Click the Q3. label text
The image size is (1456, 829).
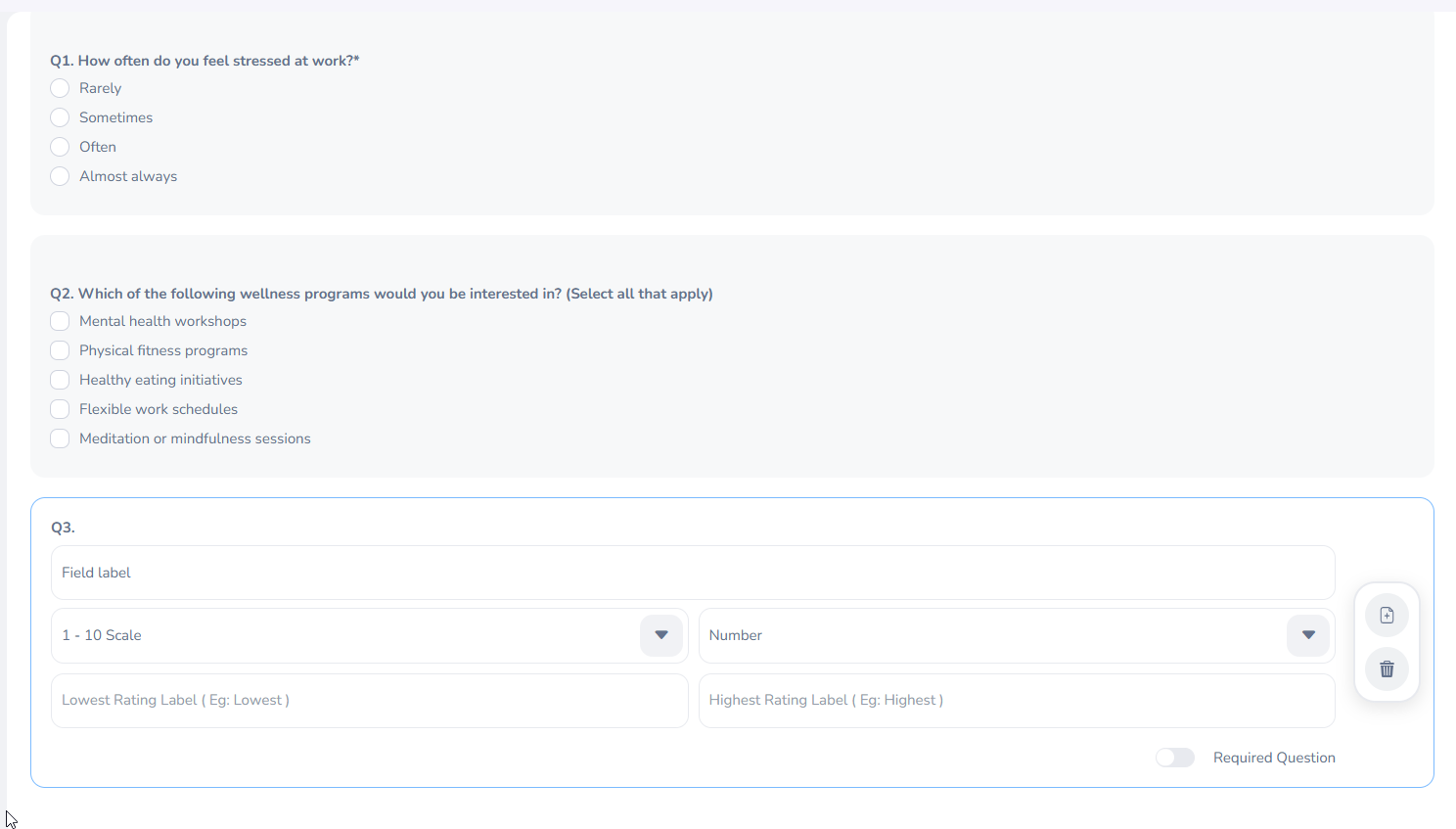point(63,528)
